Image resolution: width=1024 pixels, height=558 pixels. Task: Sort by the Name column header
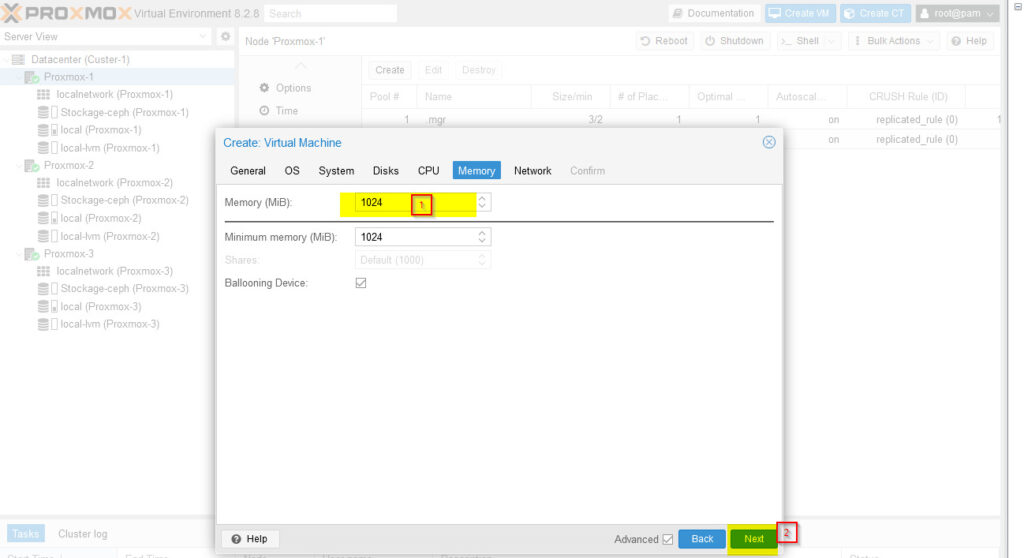tap(474, 97)
